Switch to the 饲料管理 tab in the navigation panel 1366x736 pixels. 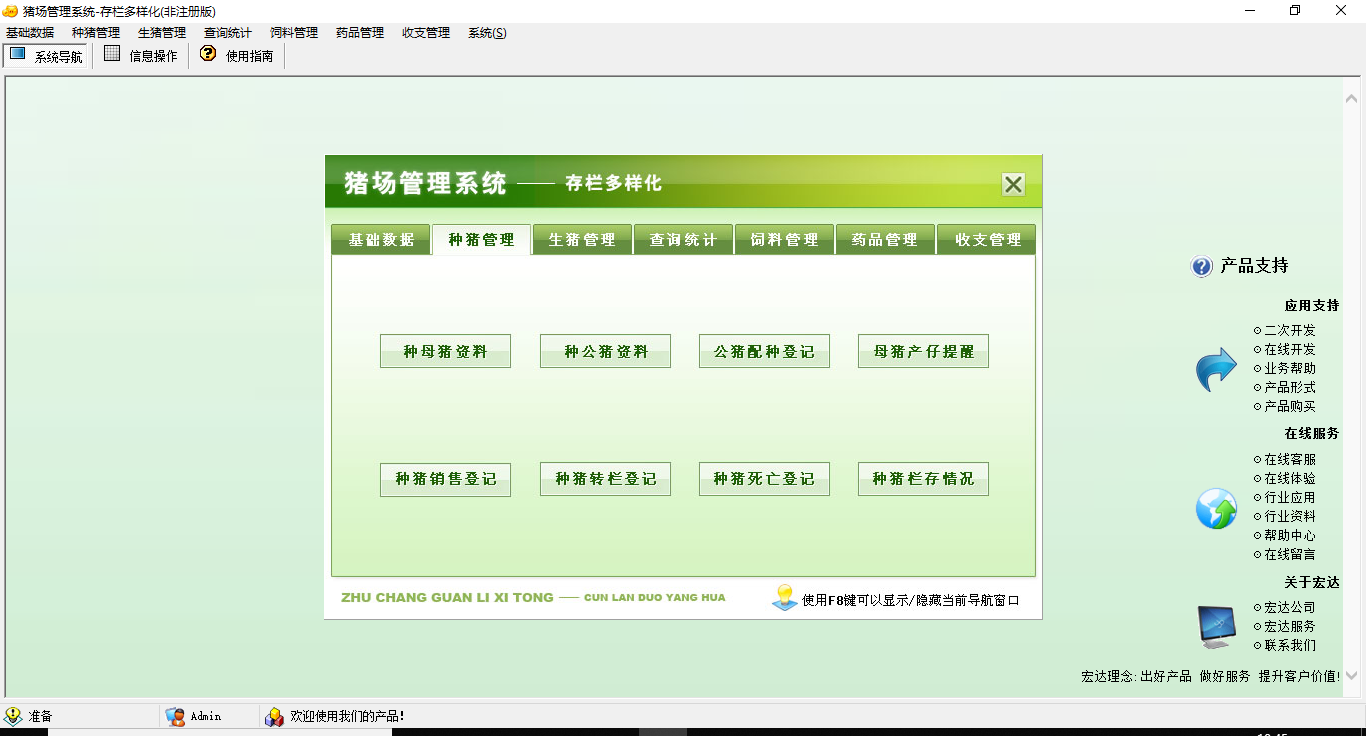tap(785, 240)
